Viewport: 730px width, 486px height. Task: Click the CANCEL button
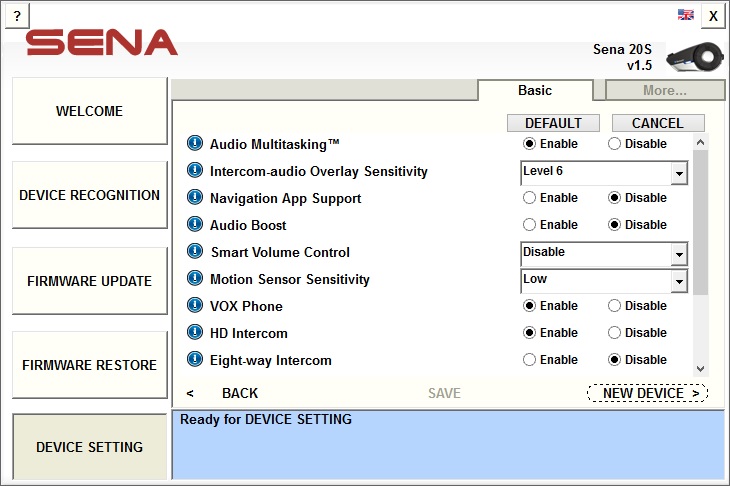(658, 123)
